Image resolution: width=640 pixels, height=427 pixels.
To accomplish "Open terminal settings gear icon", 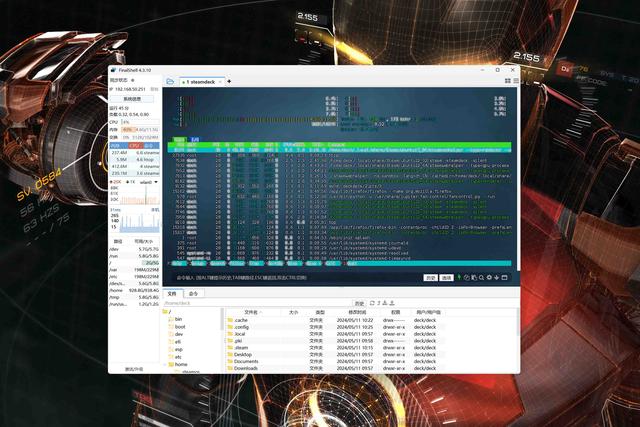I will point(489,278).
